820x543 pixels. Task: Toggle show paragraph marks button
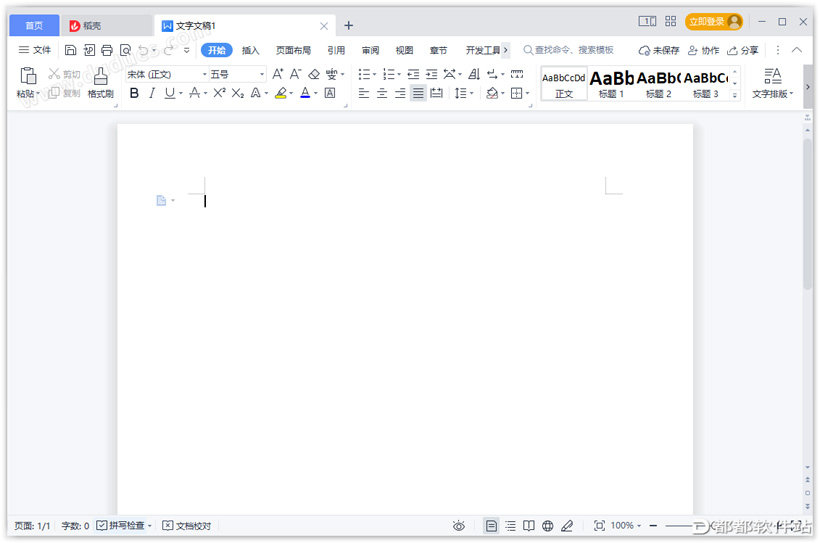492,74
